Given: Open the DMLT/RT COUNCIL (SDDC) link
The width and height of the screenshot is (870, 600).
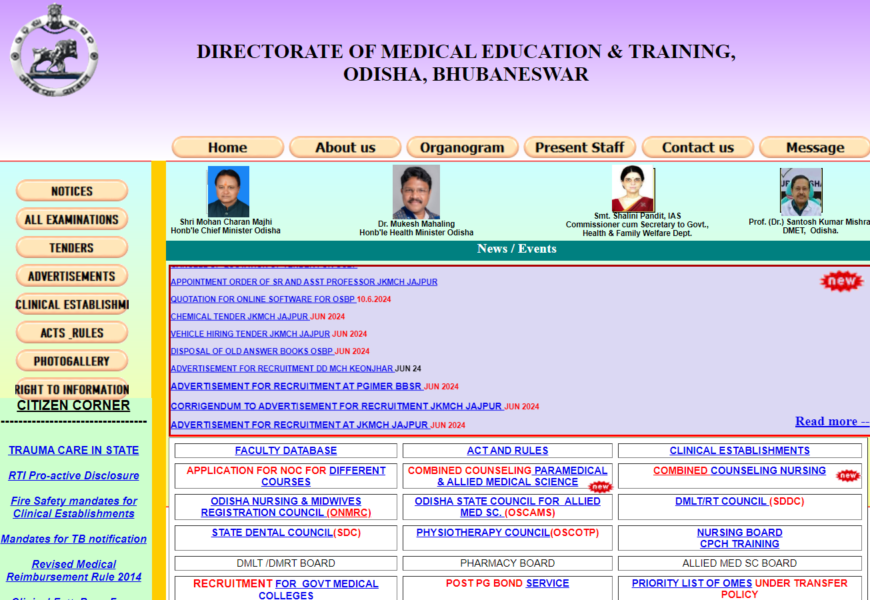Looking at the screenshot, I should click(740, 502).
